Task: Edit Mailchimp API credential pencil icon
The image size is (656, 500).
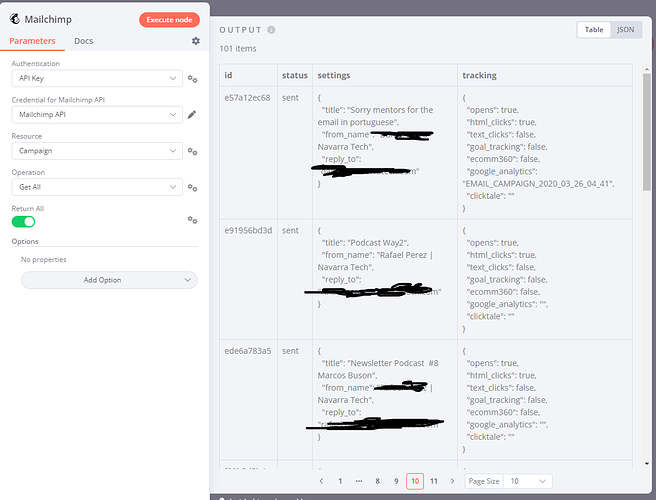Action: [192, 115]
